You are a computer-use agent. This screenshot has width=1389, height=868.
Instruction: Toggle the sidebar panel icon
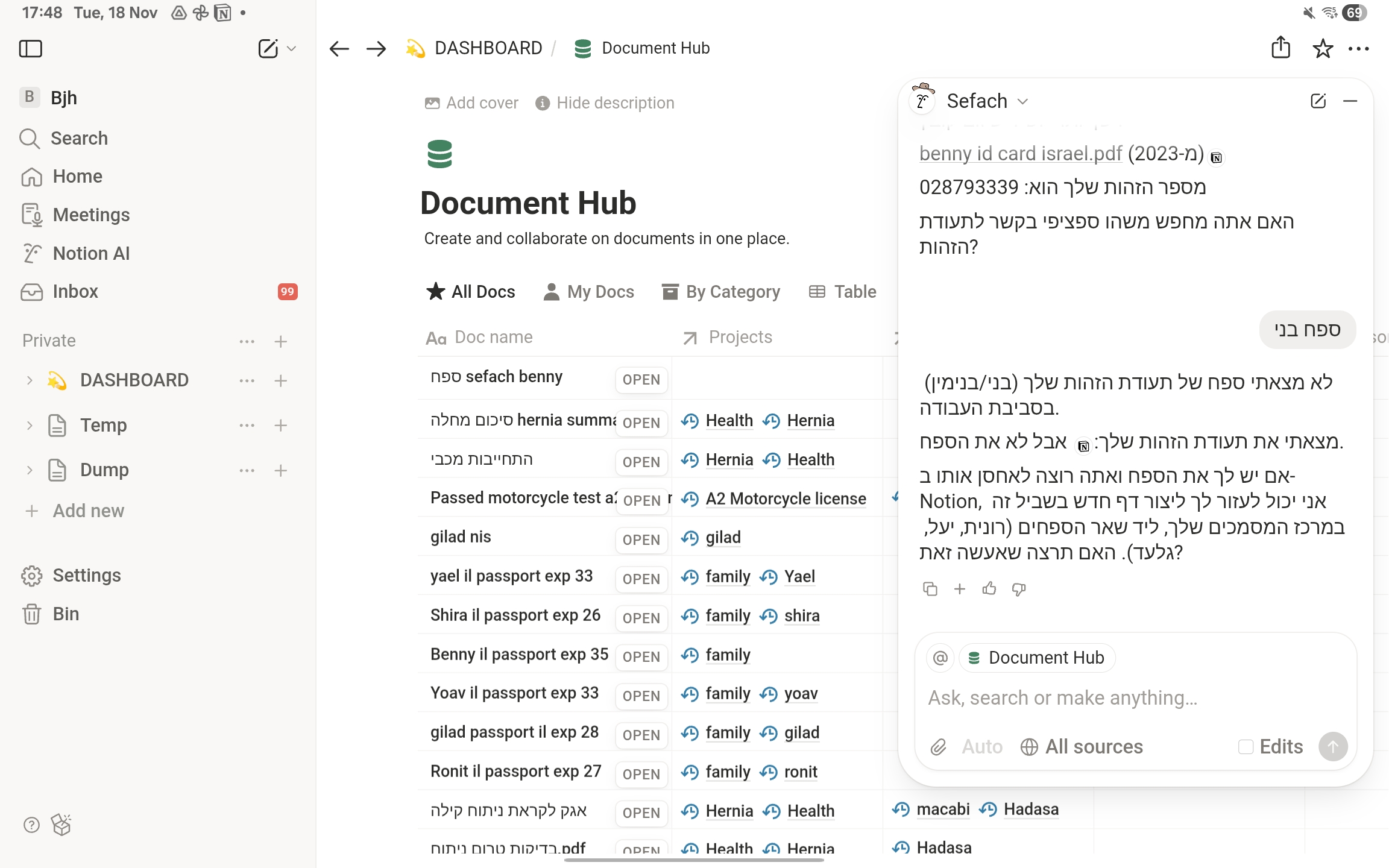pyautogui.click(x=31, y=48)
